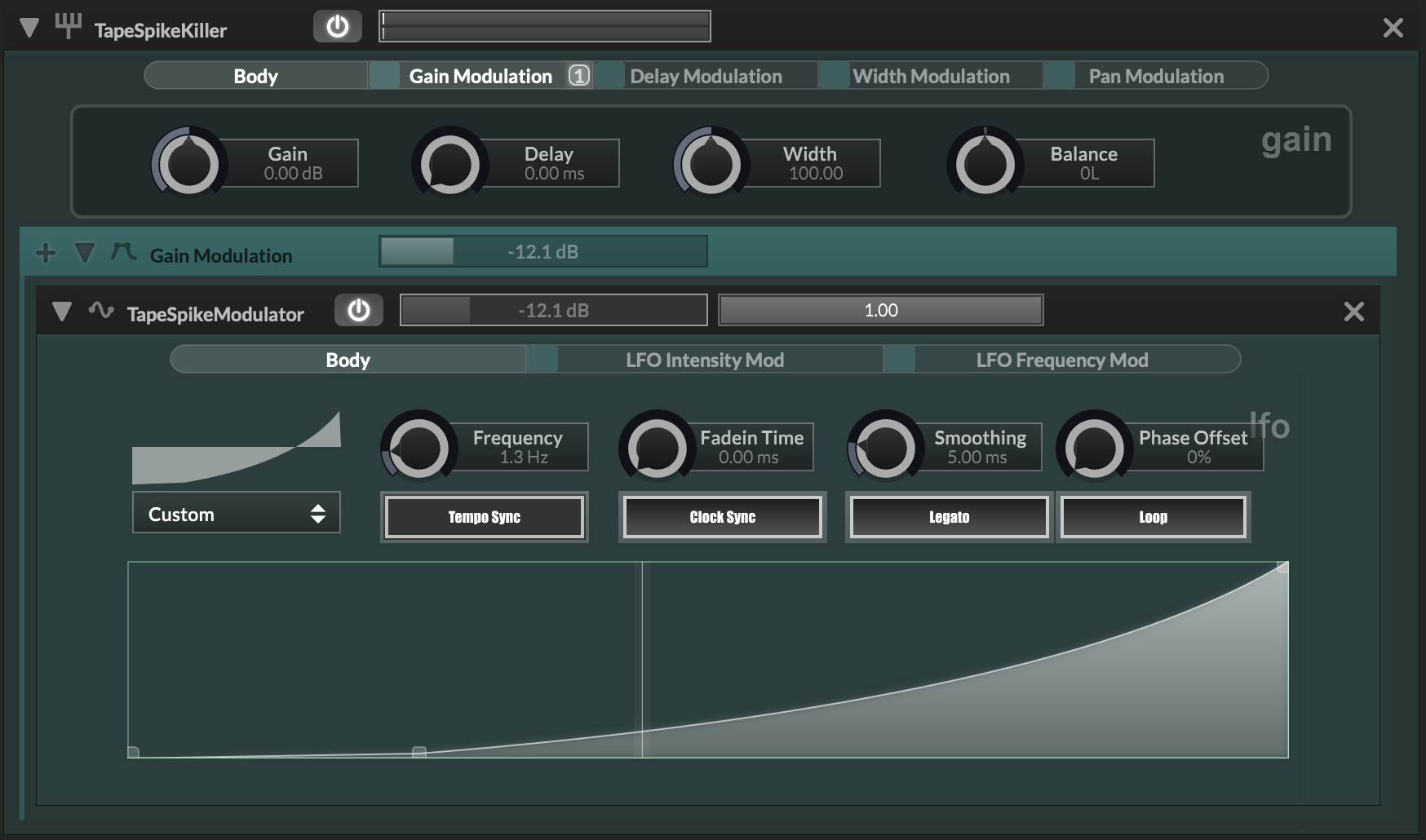Click the TapeSpikeKiller output level meter
This screenshot has width=1426, height=840.
click(x=545, y=26)
